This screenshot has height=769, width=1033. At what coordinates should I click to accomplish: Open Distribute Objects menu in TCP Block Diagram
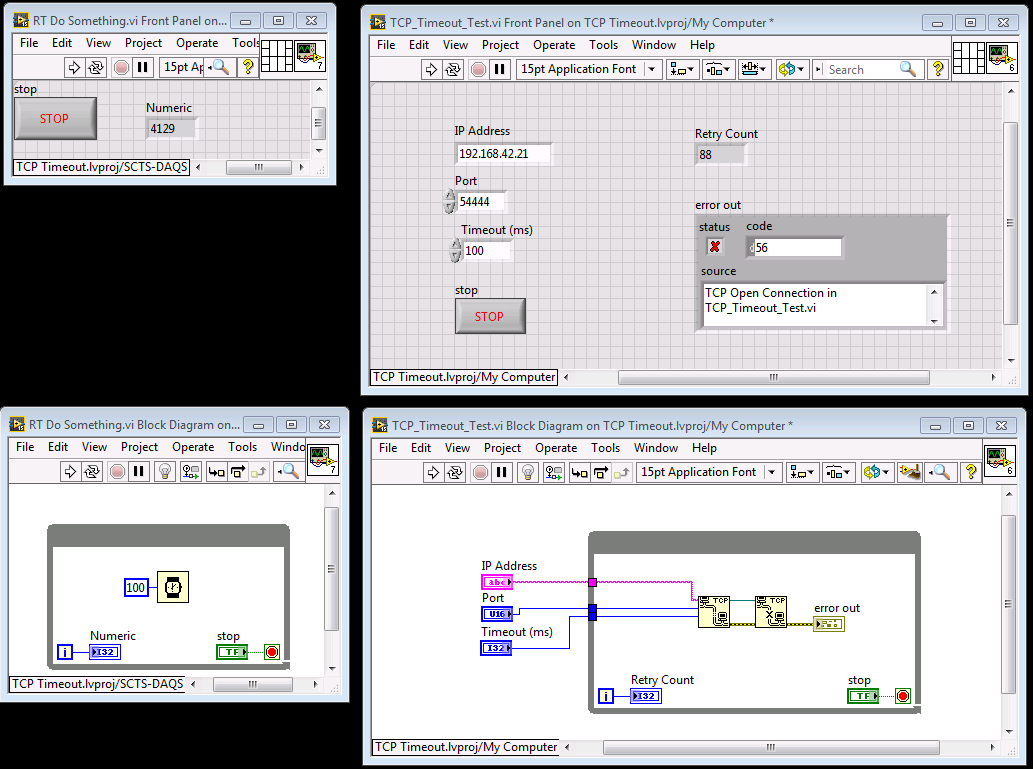pos(838,472)
